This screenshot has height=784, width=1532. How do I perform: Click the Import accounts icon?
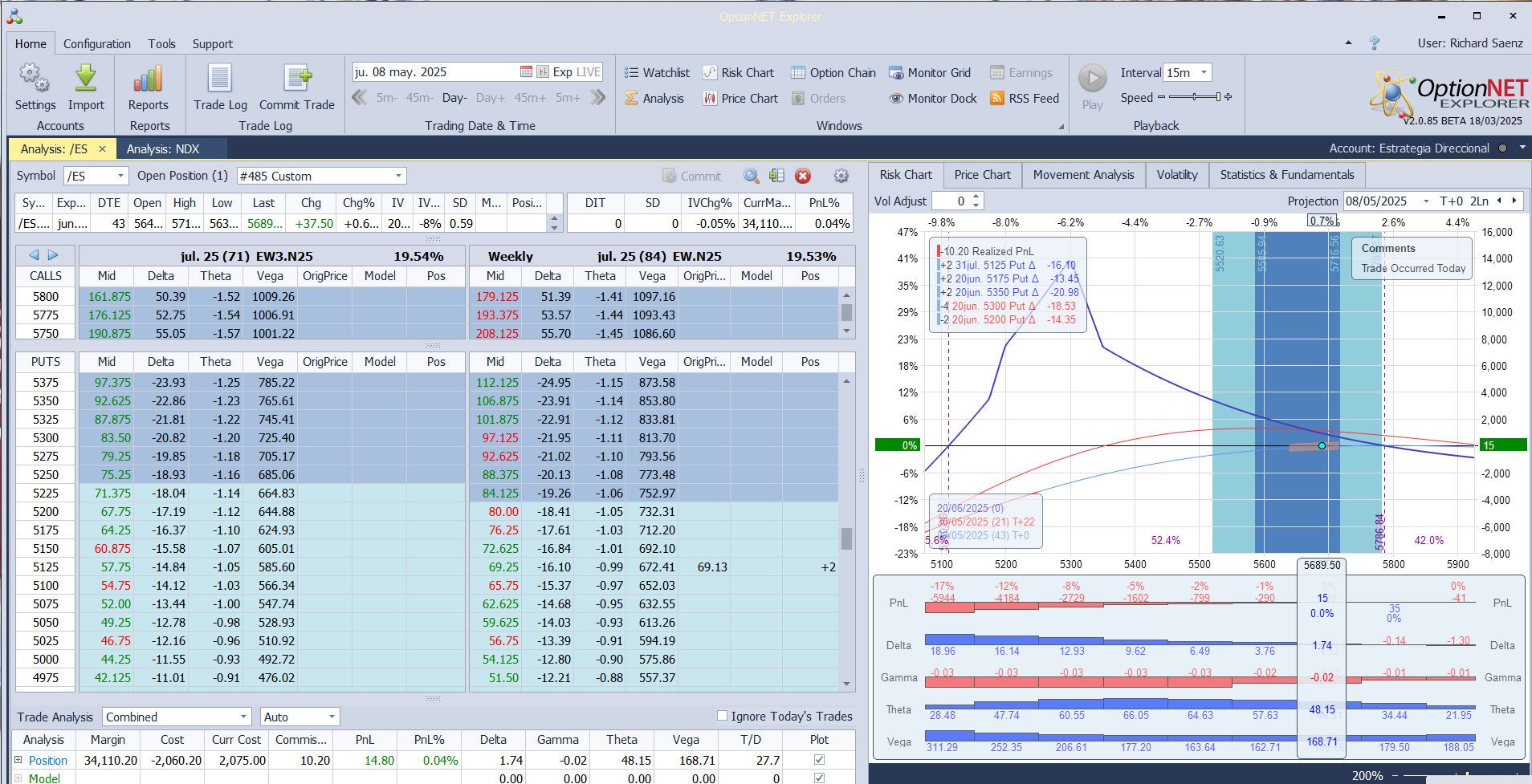pos(86,79)
